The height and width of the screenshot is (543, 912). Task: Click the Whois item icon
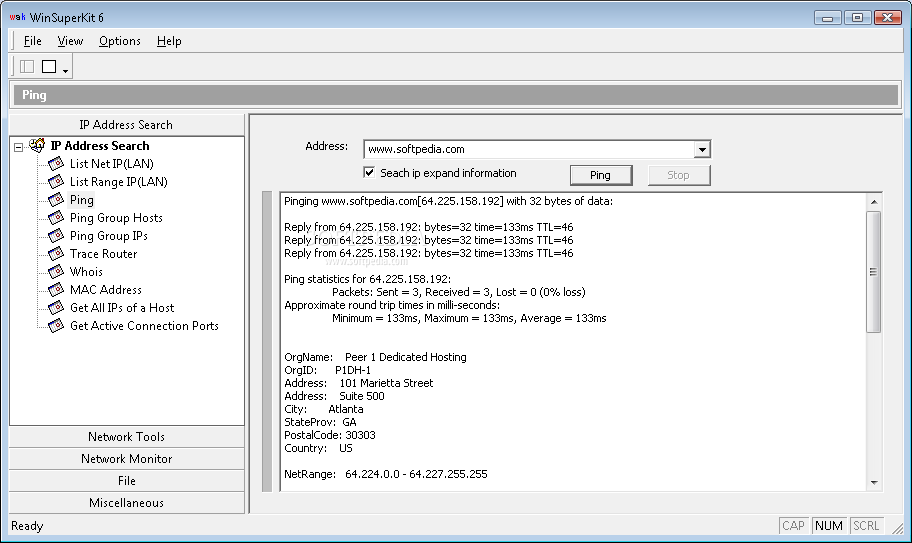(56, 272)
